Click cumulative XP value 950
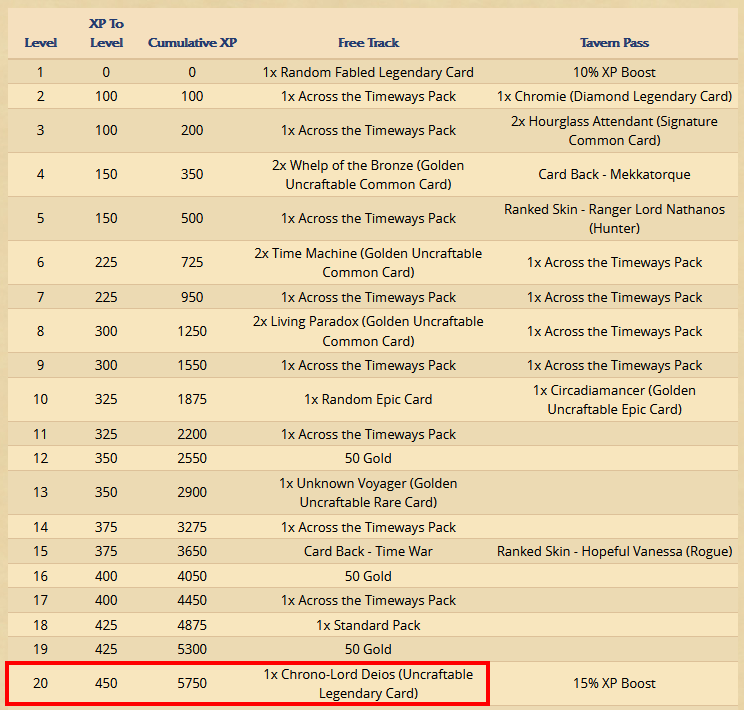This screenshot has height=710, width=744. tap(192, 297)
